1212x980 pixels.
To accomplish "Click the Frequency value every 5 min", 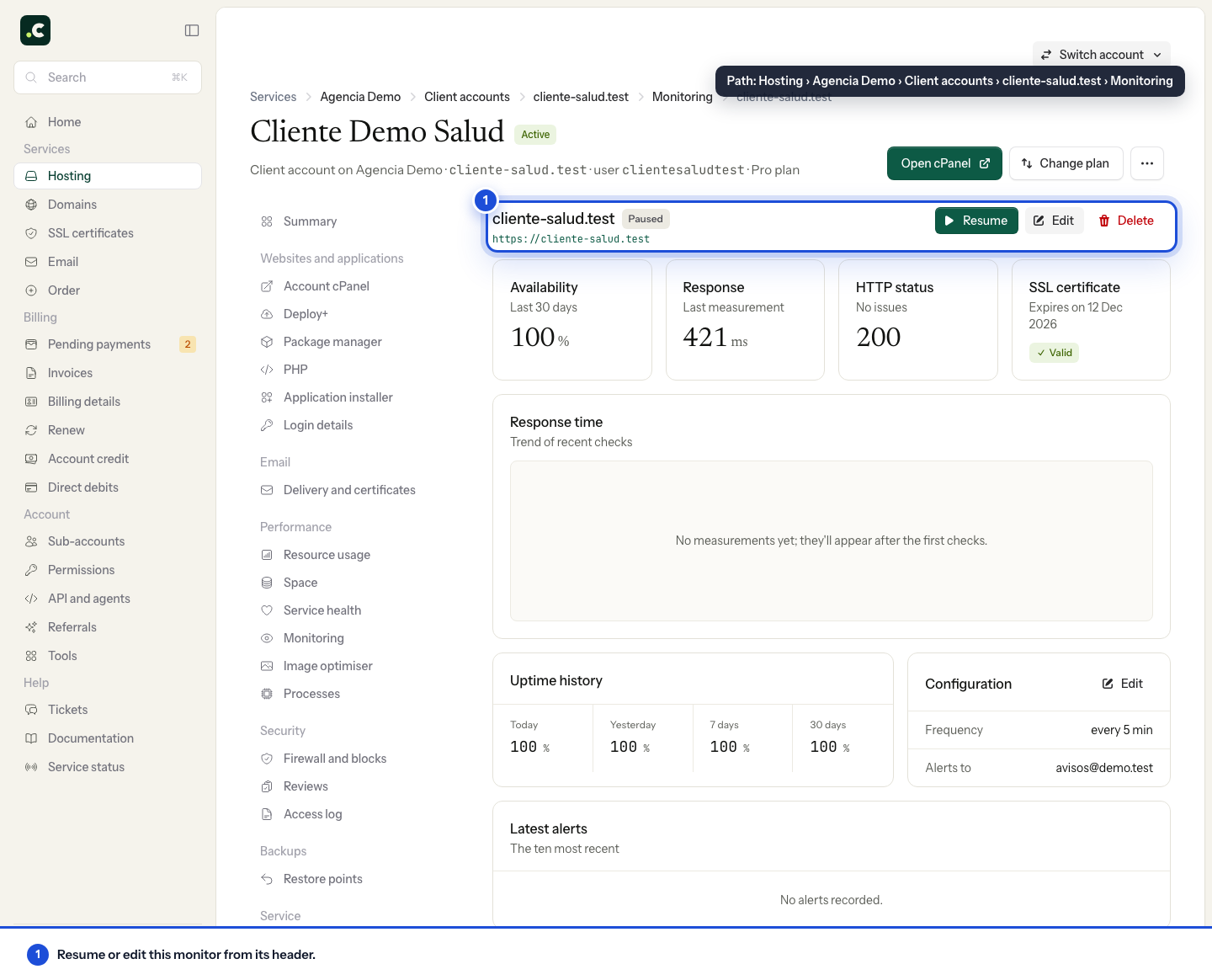I will [x=1122, y=730].
